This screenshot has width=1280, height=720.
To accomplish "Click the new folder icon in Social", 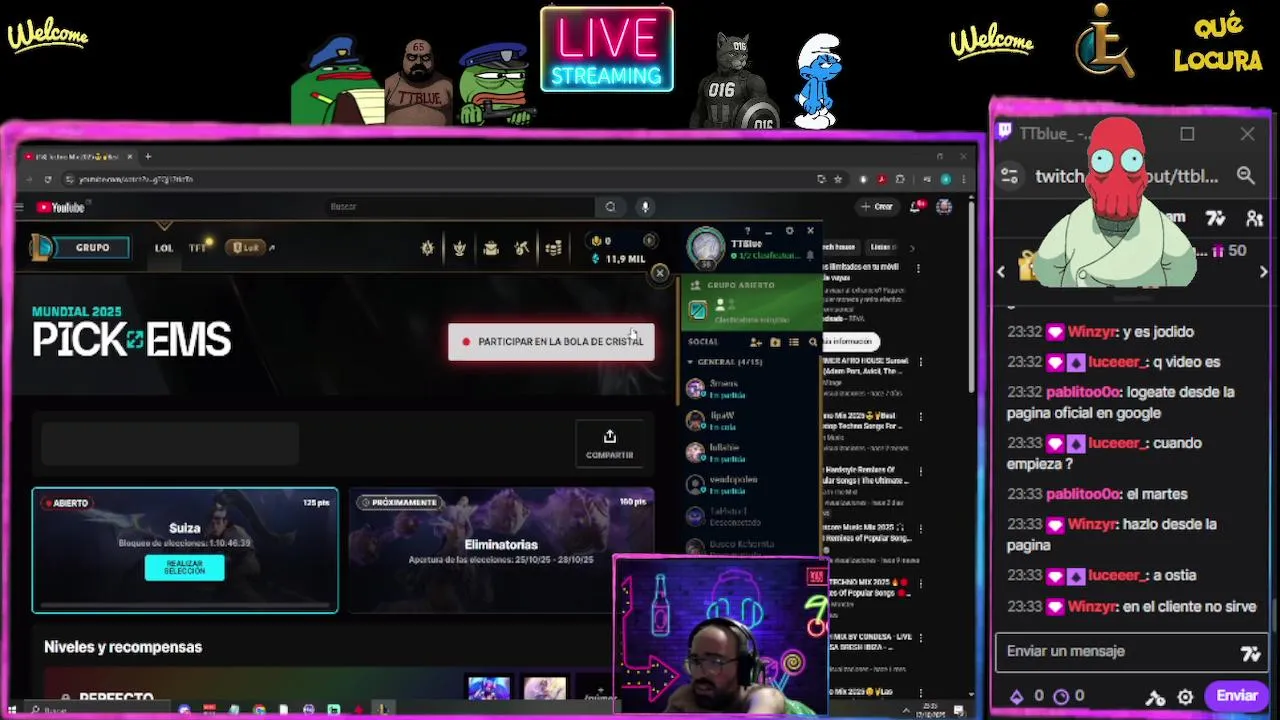I will click(775, 342).
